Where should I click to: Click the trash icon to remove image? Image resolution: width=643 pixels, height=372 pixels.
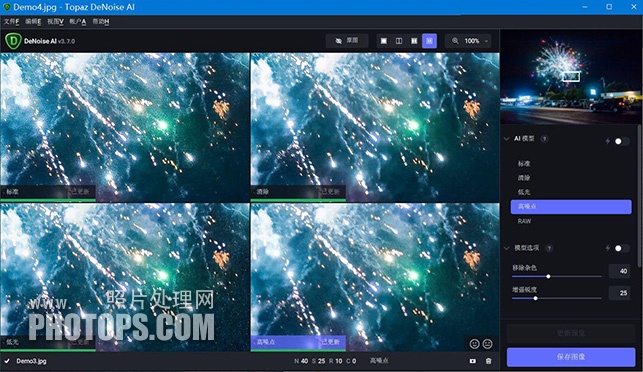pos(488,361)
